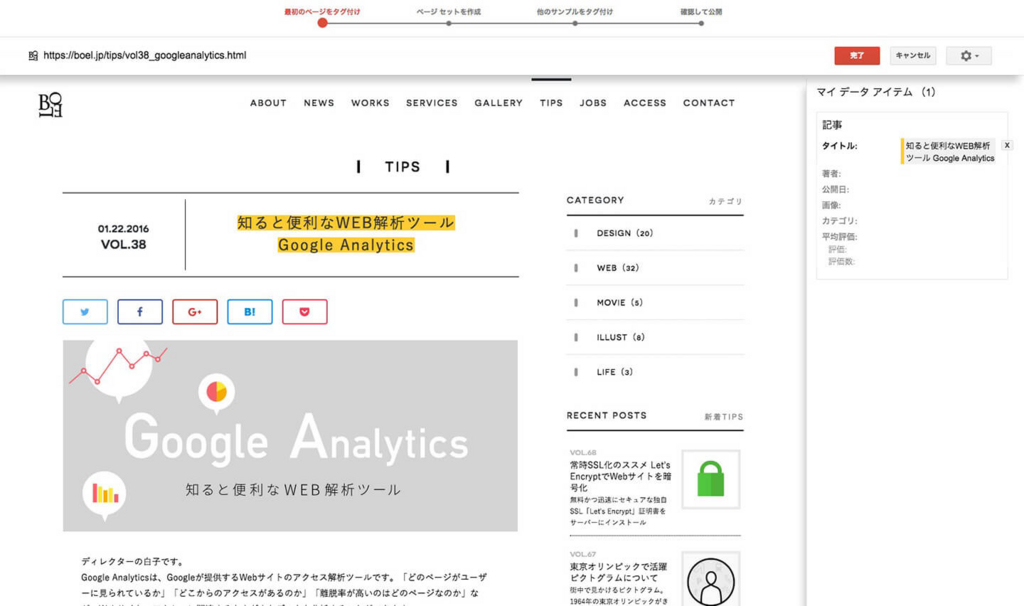Click the red 完了 button
1024x606 pixels.
[x=857, y=56]
